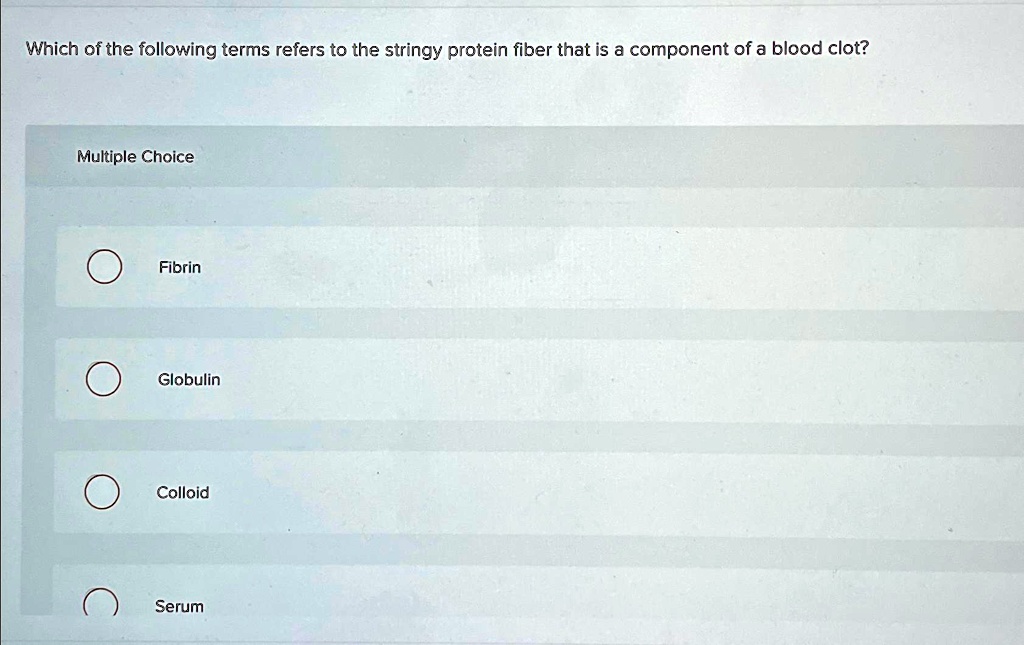Click the Fibrin answer label

(179, 267)
